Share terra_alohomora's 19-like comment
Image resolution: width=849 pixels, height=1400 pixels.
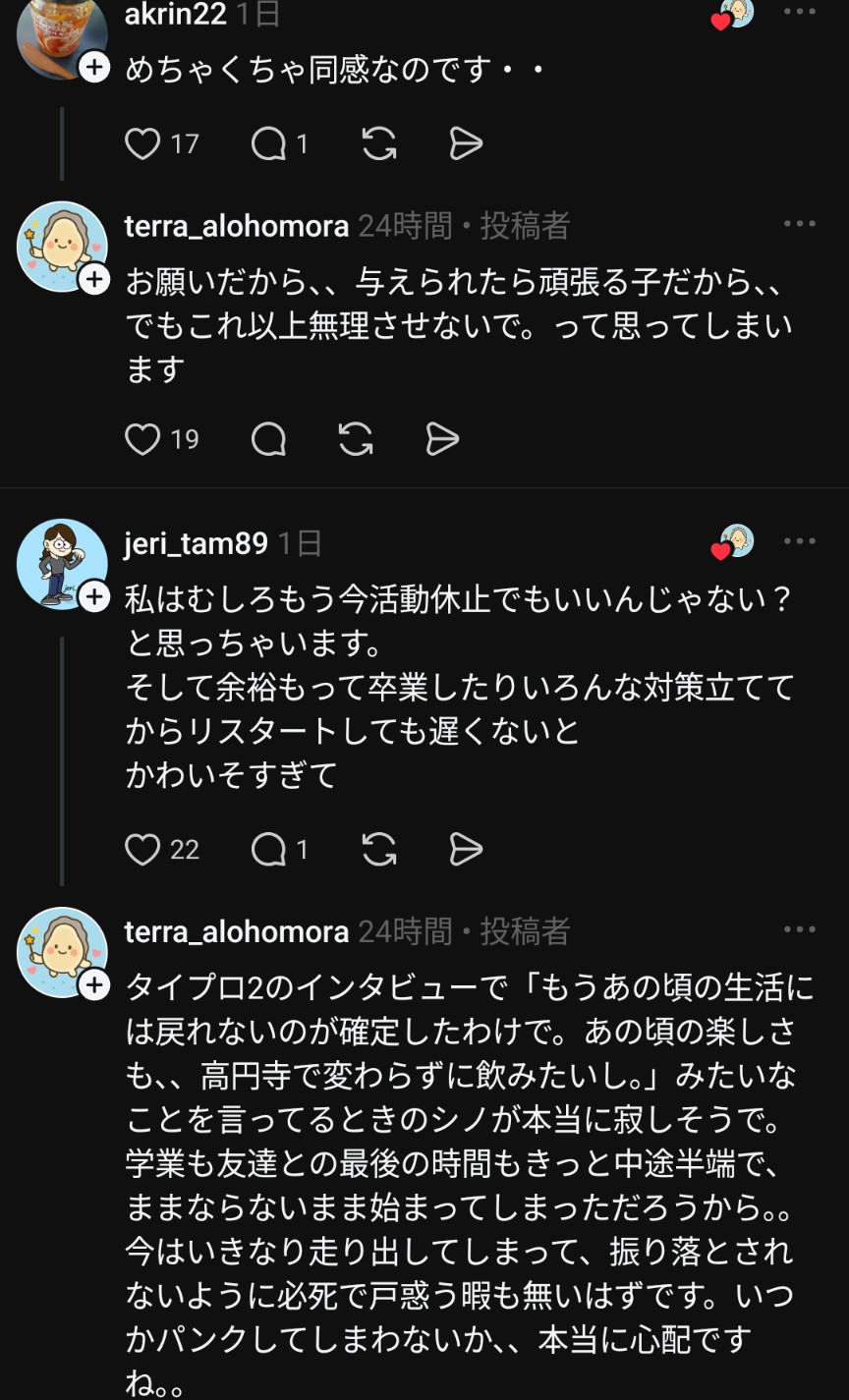tap(442, 439)
